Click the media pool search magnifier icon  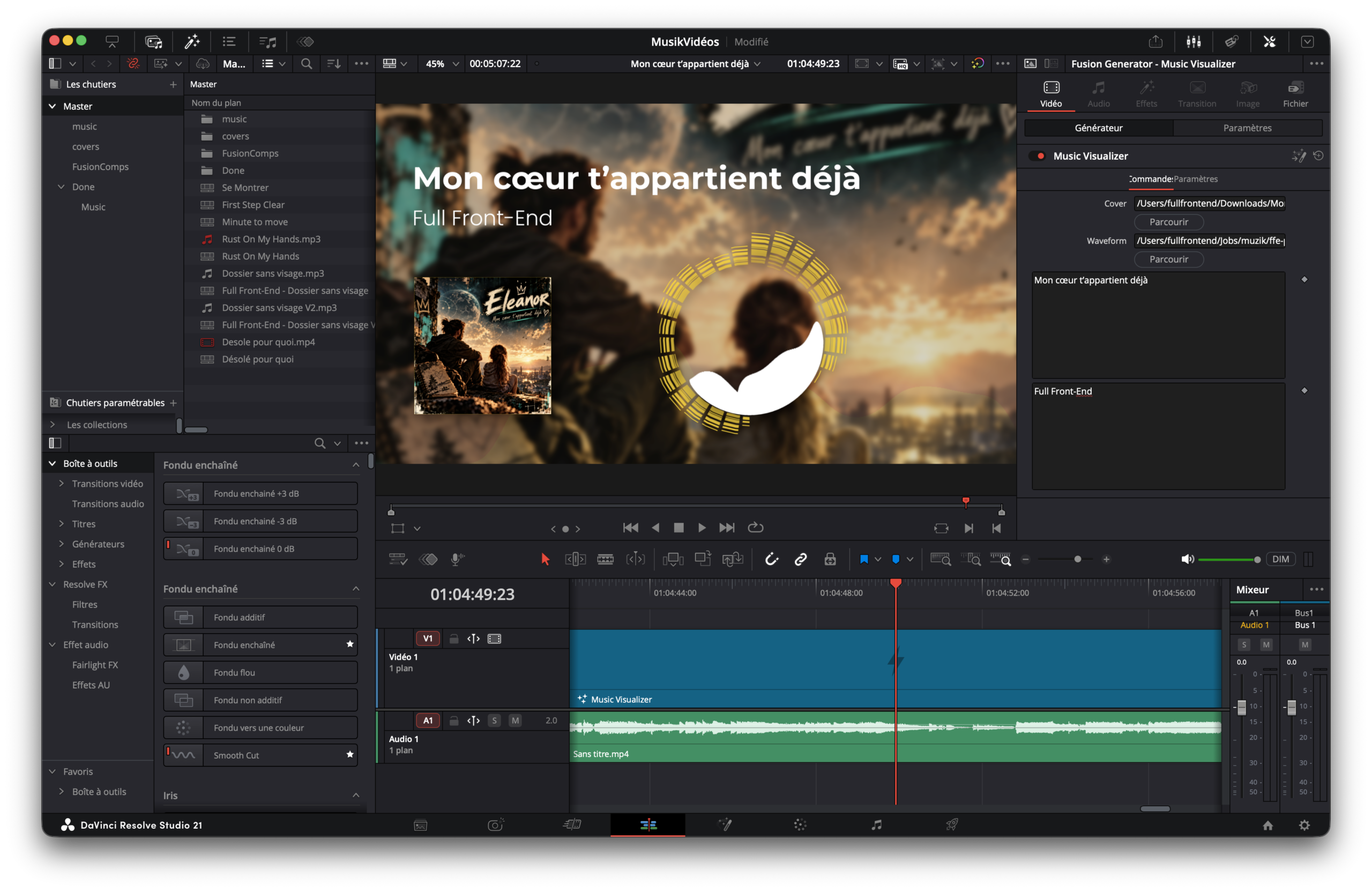(x=306, y=63)
